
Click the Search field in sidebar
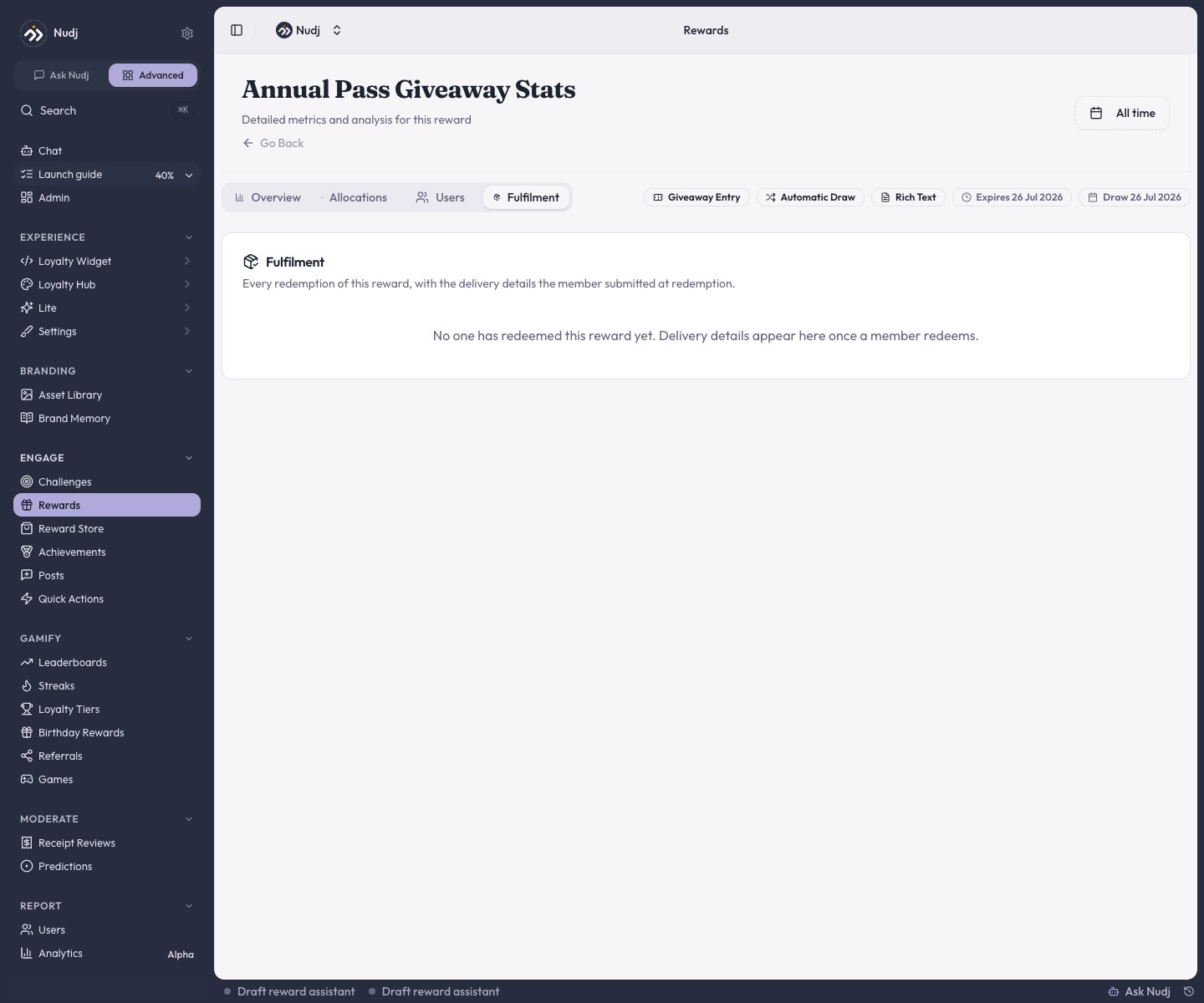(x=107, y=110)
